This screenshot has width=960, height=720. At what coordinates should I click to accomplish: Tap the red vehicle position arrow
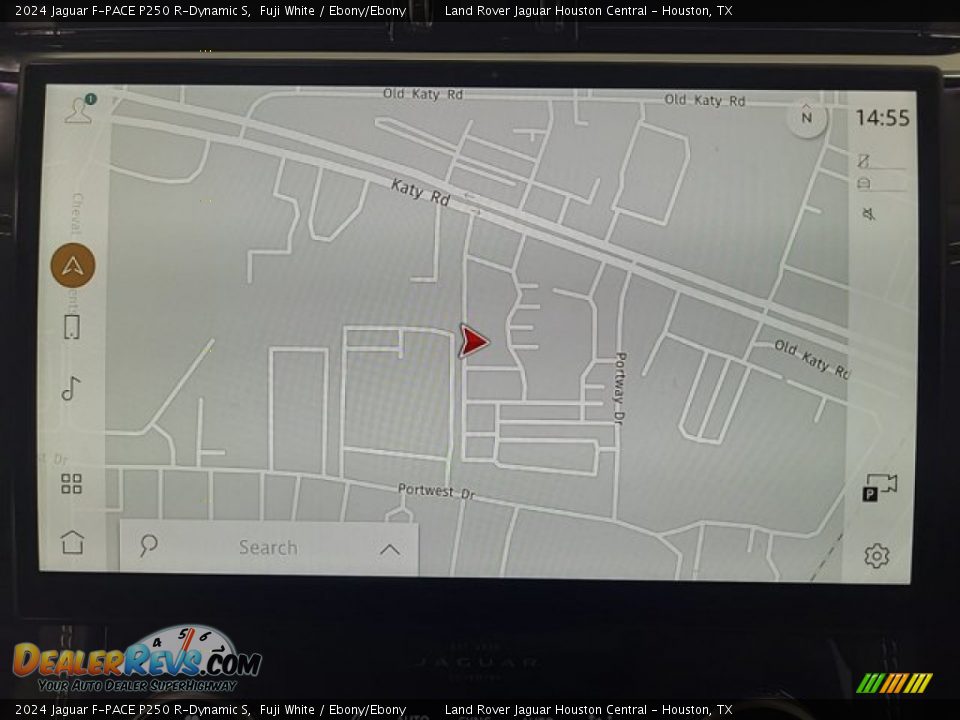coord(473,341)
